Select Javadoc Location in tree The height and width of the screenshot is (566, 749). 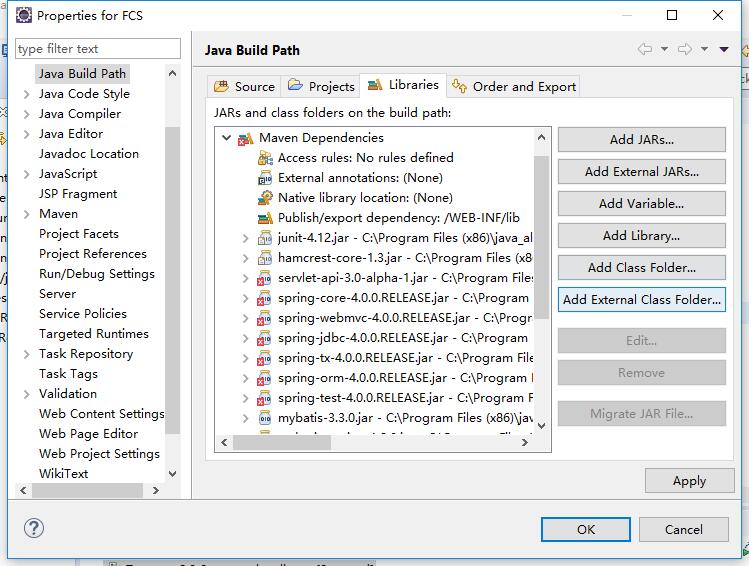(x=89, y=154)
